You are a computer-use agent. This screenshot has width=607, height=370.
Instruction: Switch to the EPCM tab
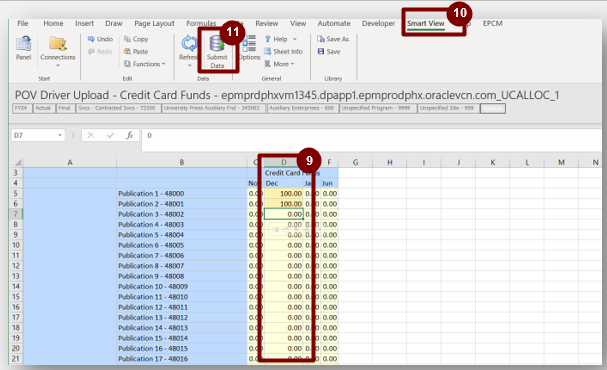[x=492, y=23]
